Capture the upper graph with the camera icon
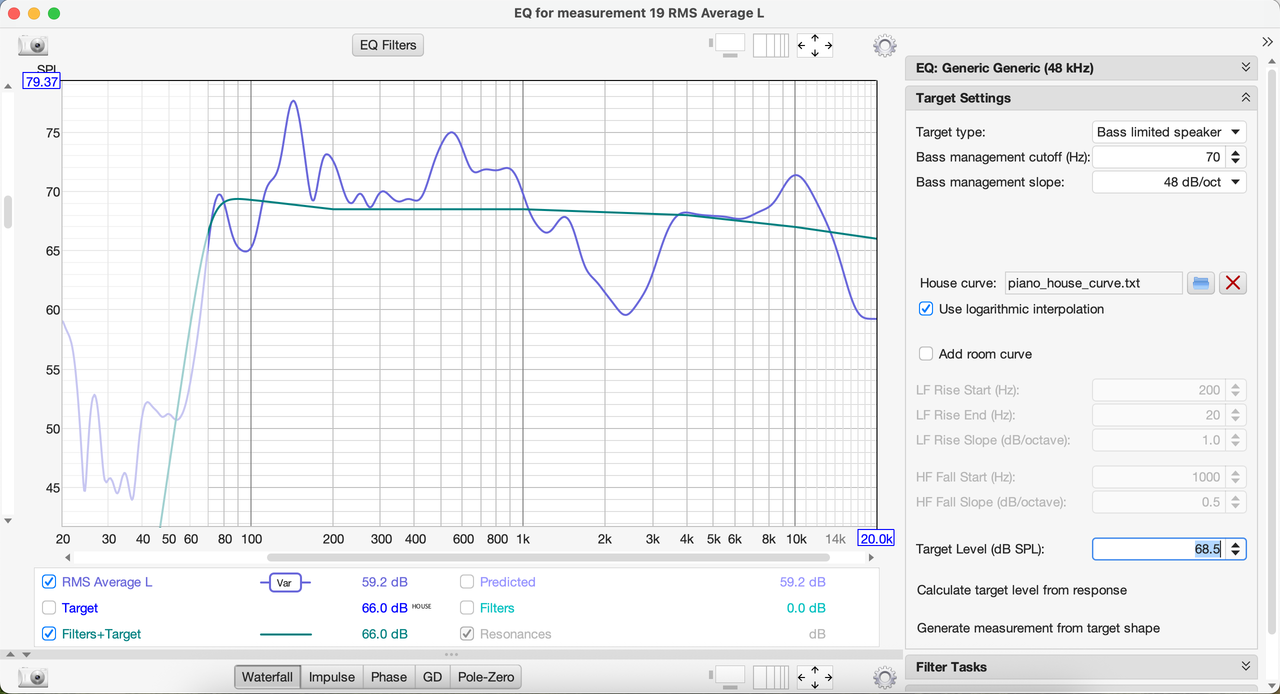The width and height of the screenshot is (1280, 694). pos(33,45)
